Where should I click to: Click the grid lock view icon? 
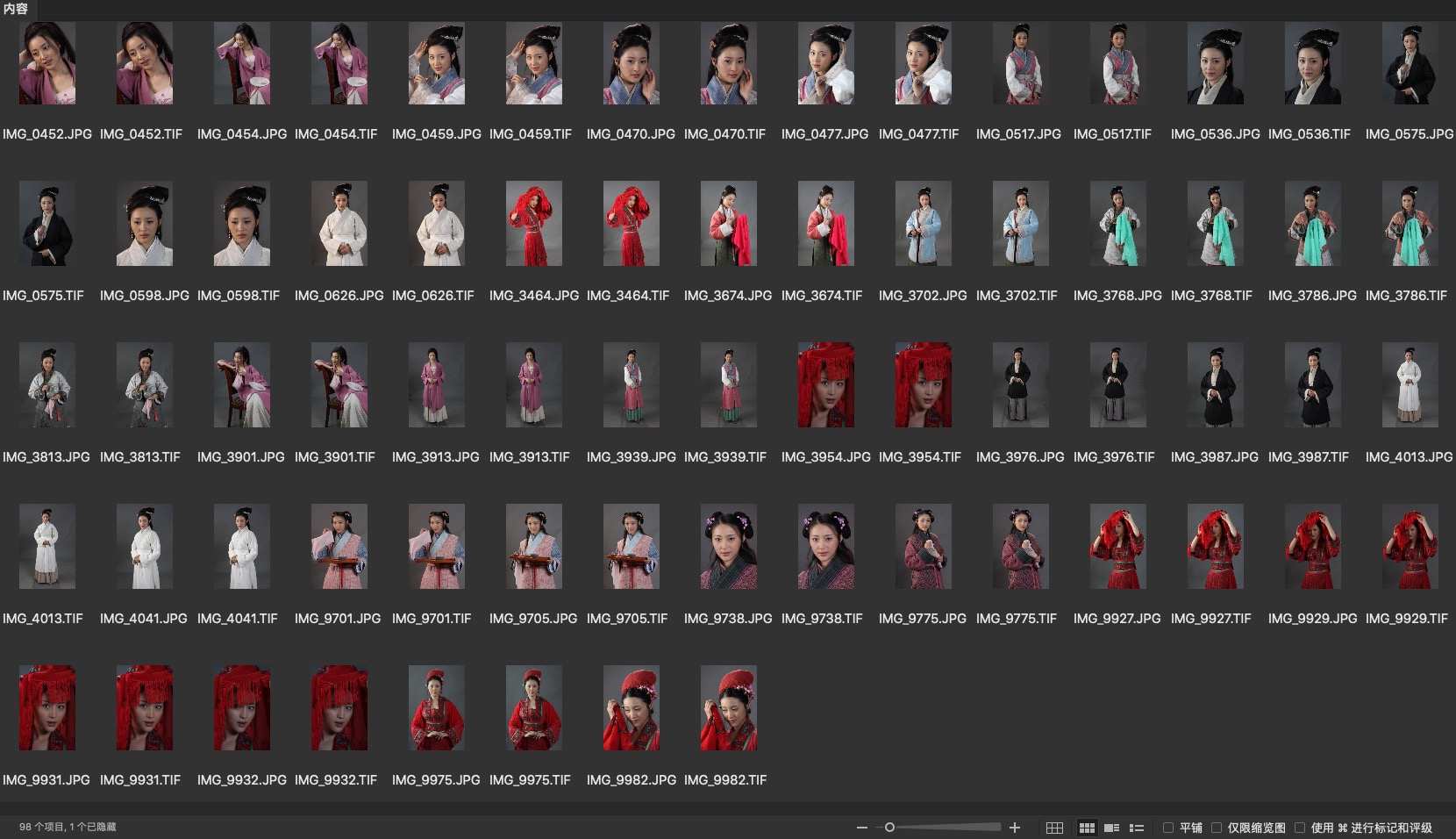[x=1054, y=828]
